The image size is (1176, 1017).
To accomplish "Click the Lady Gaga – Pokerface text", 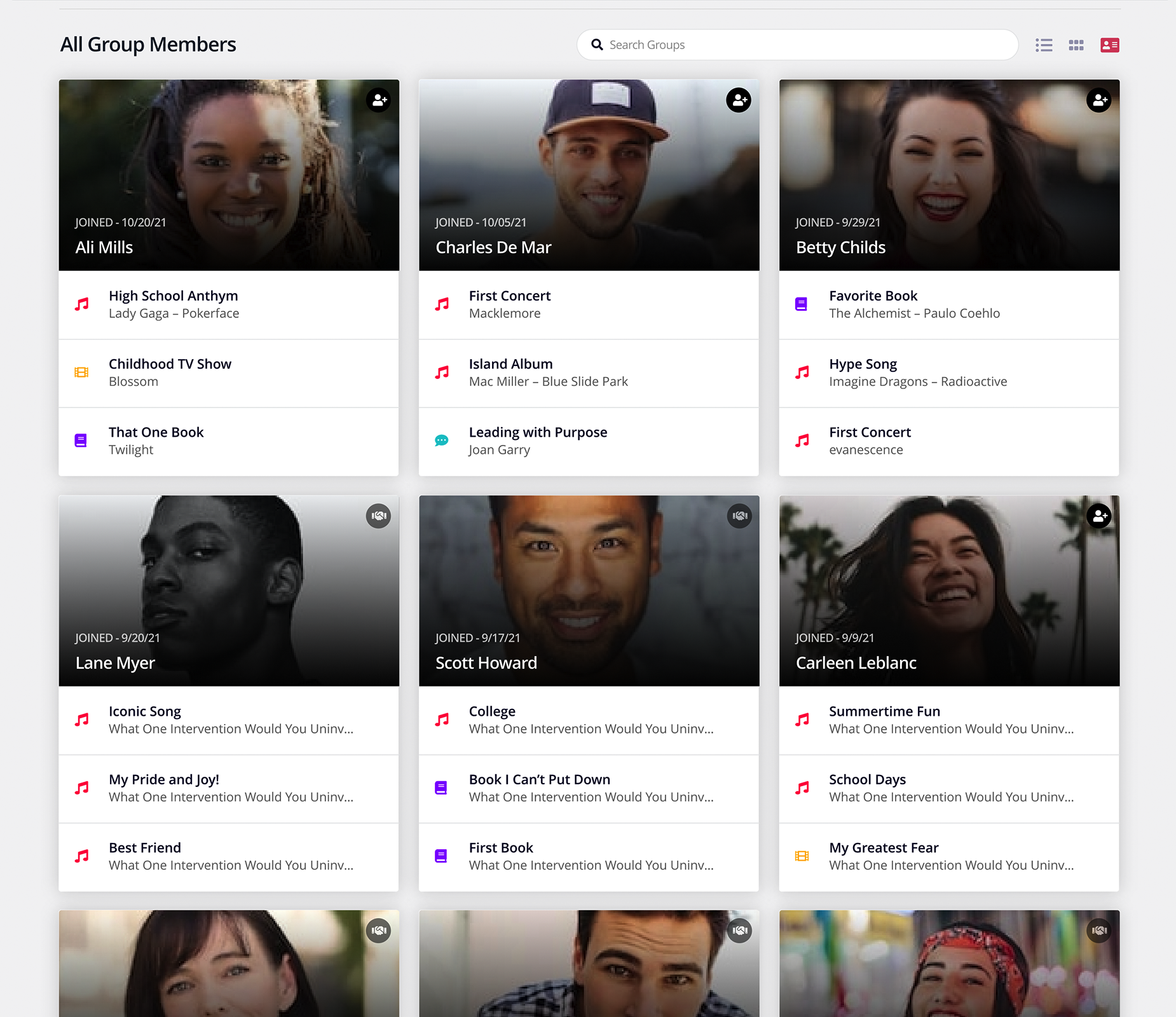I will click(174, 313).
